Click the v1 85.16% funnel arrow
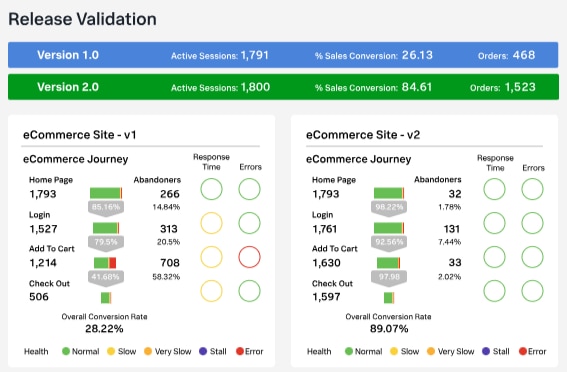 [x=106, y=209]
